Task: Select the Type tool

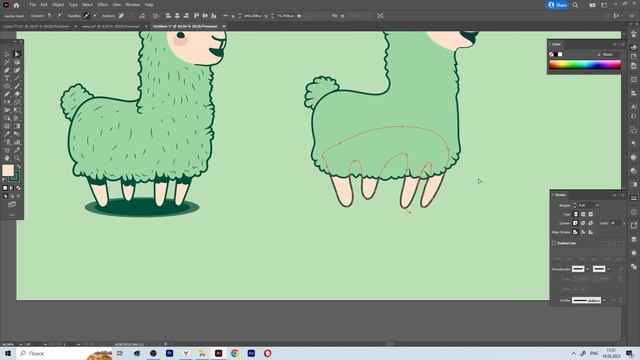Action: coord(7,78)
